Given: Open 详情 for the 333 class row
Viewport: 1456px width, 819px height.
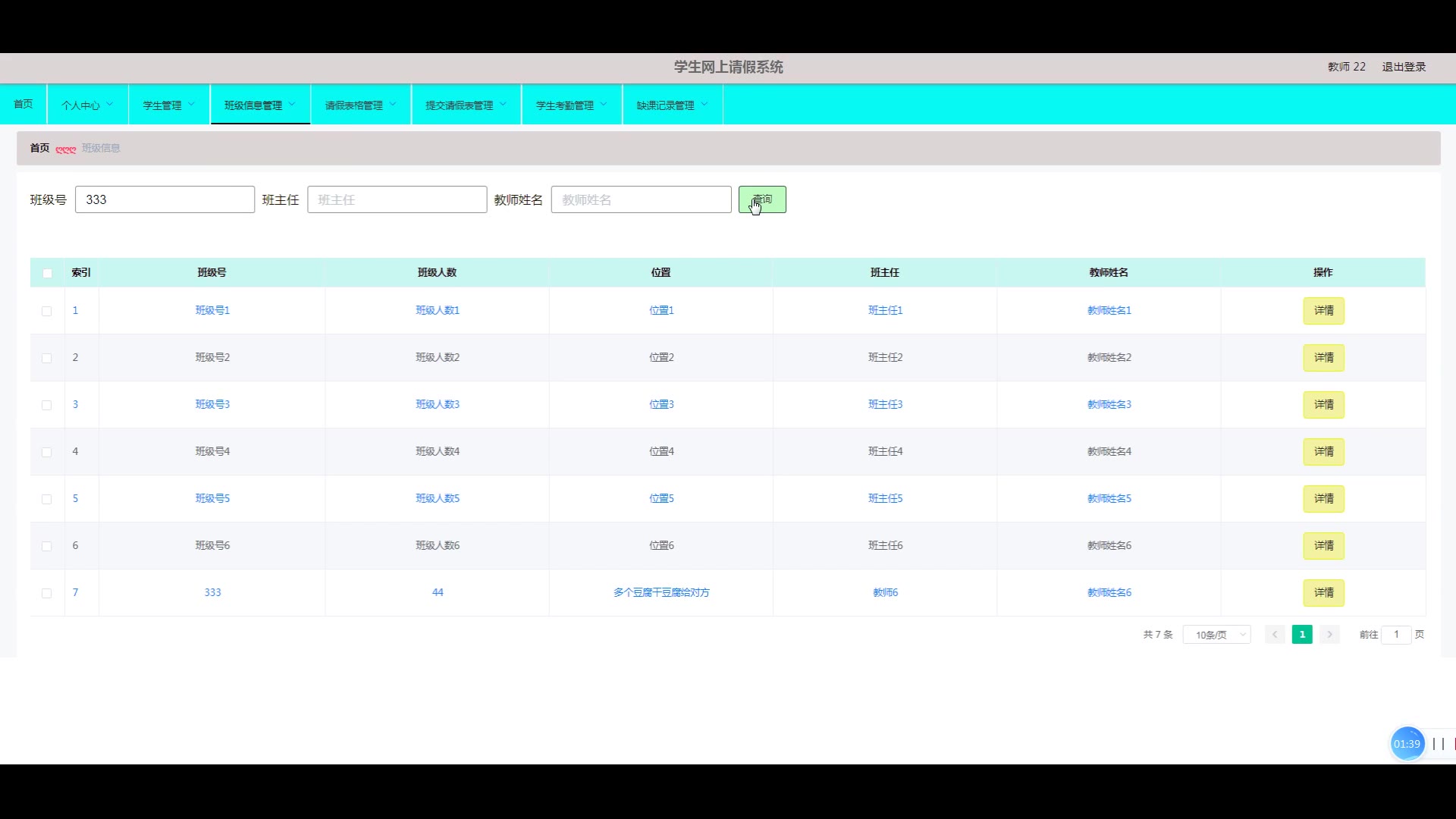Looking at the screenshot, I should [x=1323, y=593].
